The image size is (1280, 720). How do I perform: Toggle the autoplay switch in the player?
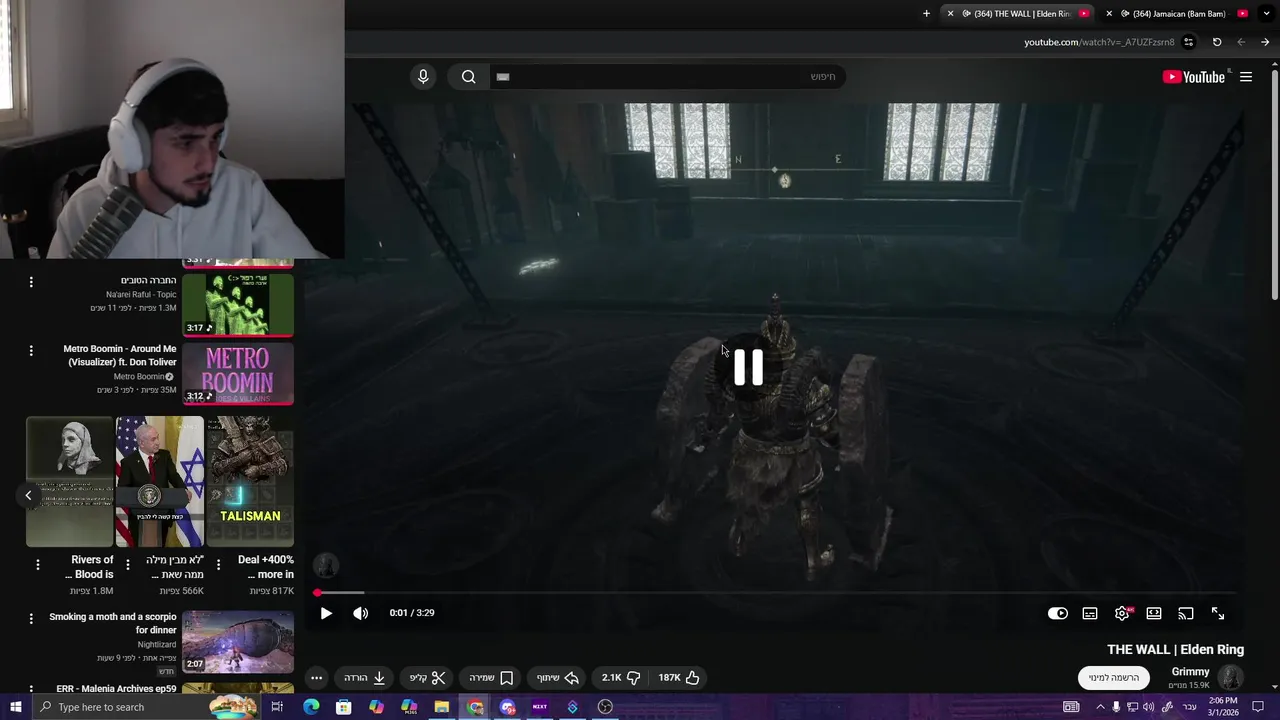click(1058, 613)
